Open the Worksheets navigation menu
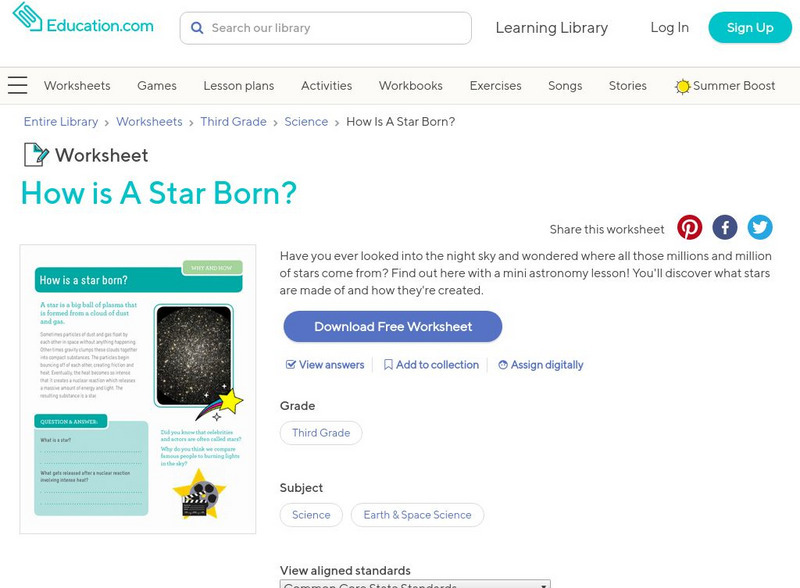This screenshot has height=588, width=800. pyautogui.click(x=77, y=86)
